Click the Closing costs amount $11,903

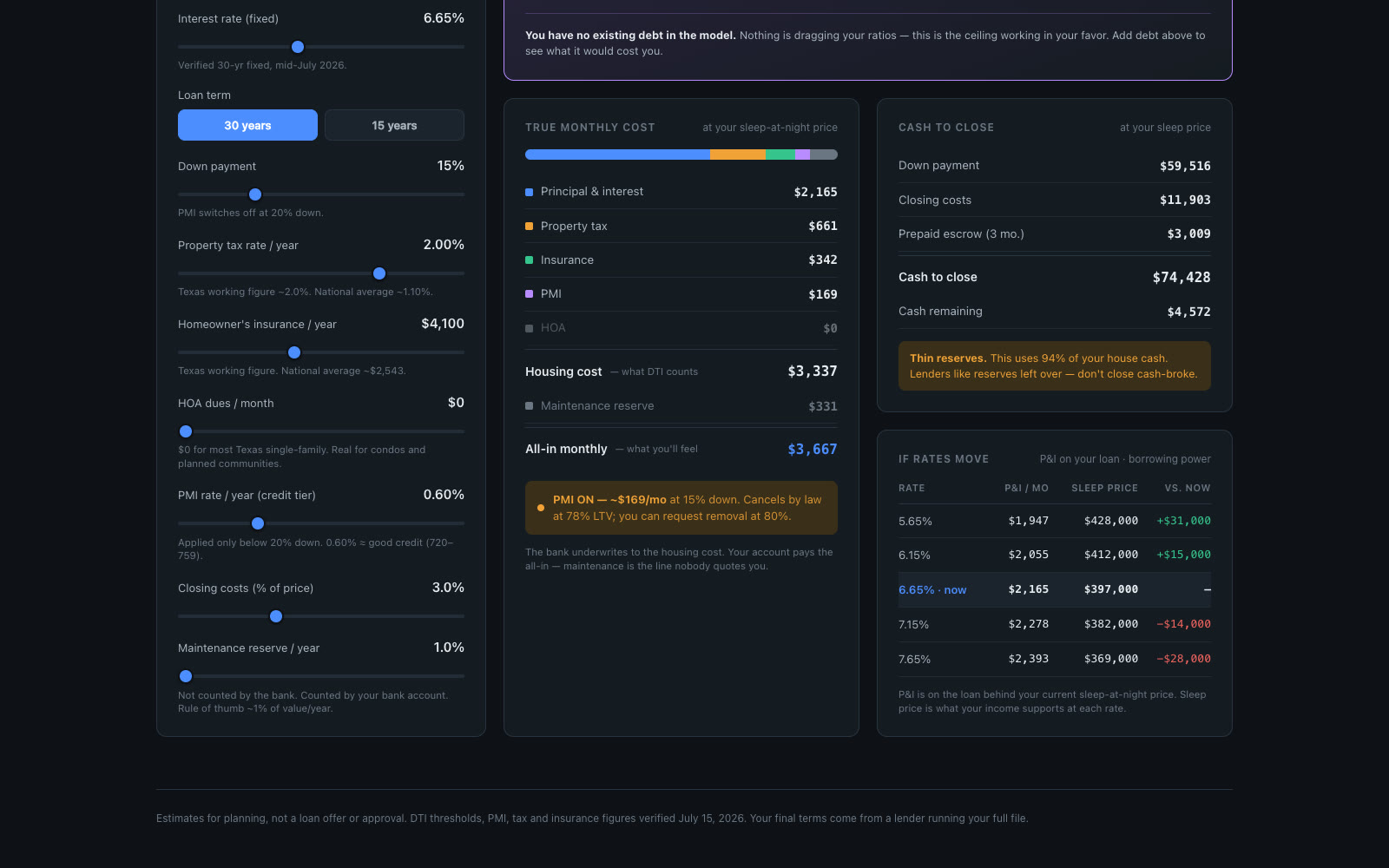pyautogui.click(x=1185, y=200)
